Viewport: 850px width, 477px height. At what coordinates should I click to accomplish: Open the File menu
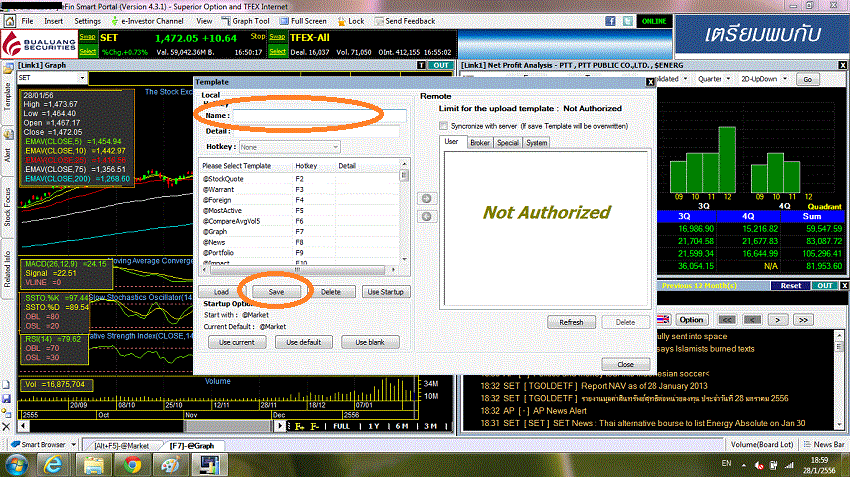(x=27, y=21)
